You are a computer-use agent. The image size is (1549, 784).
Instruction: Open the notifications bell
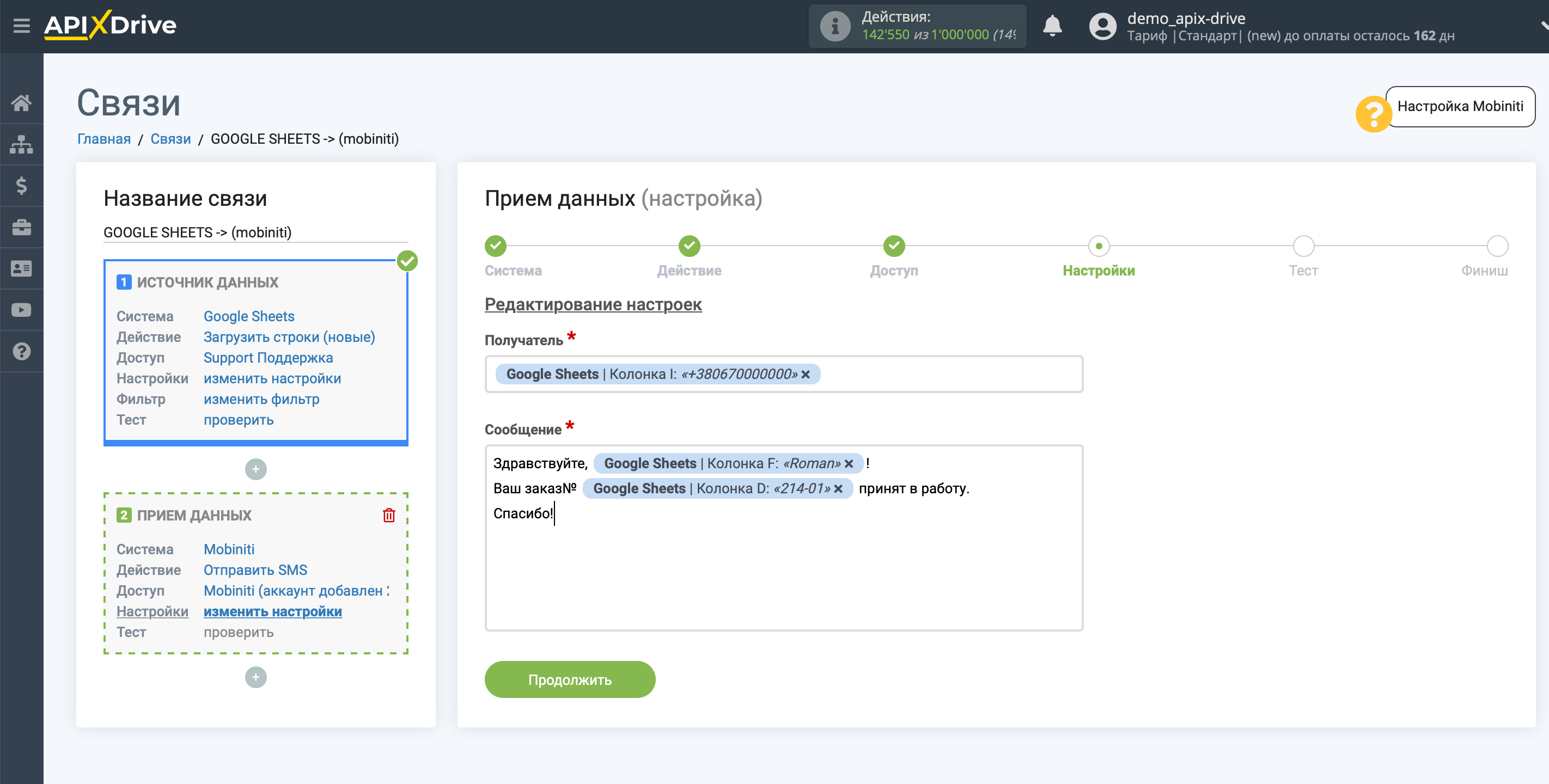1052,27
